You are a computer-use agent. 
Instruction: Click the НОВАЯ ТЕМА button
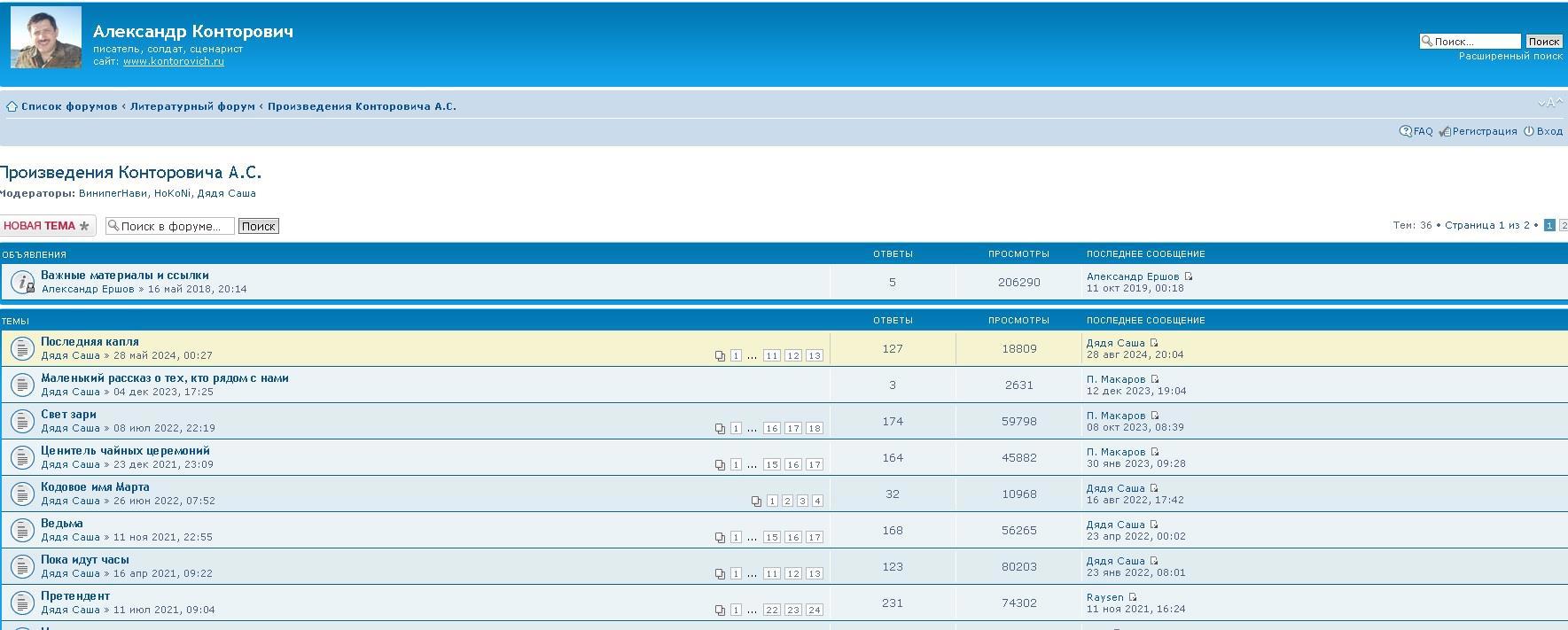(x=47, y=226)
